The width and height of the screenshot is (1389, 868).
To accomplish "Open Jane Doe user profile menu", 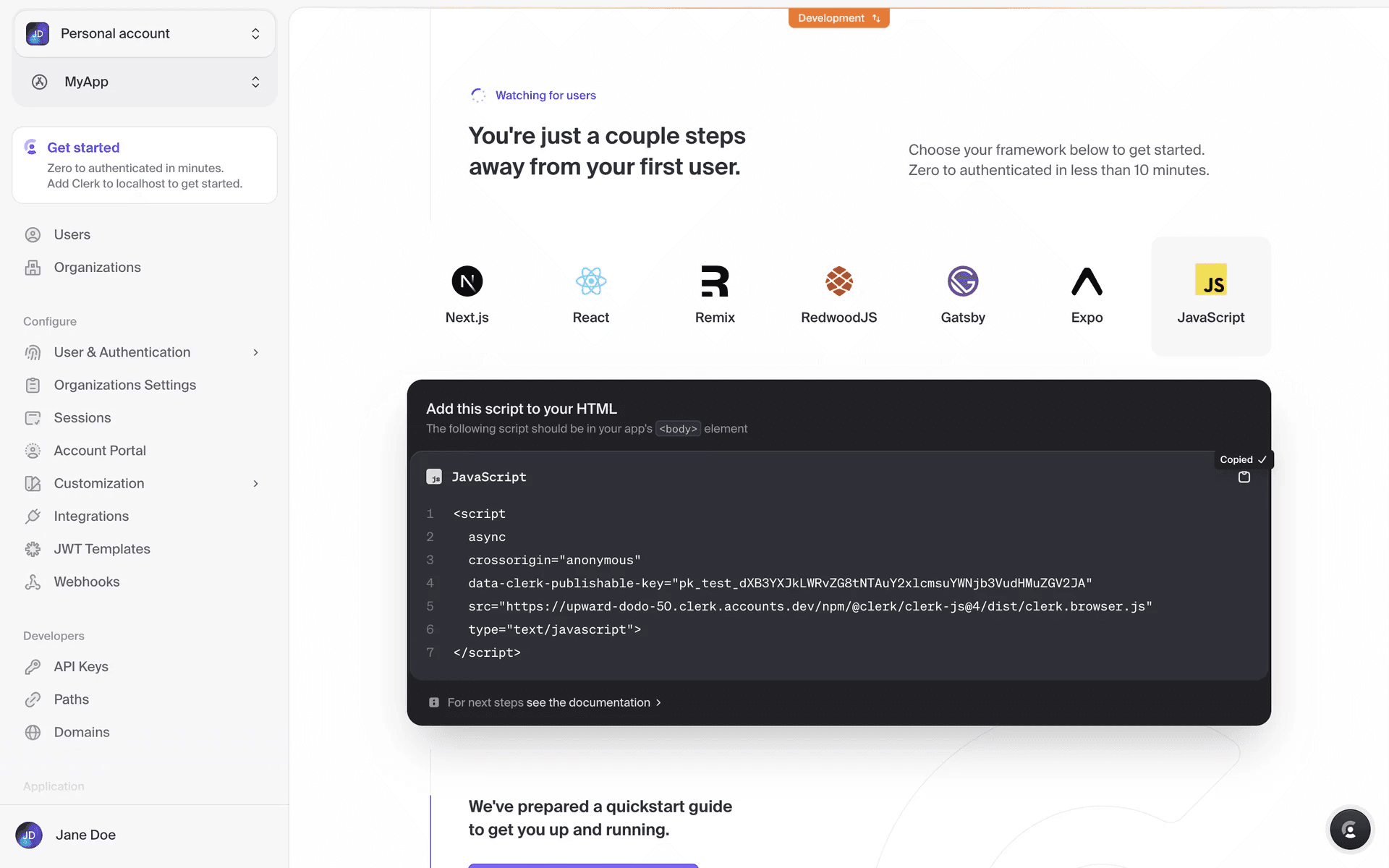I will click(85, 835).
